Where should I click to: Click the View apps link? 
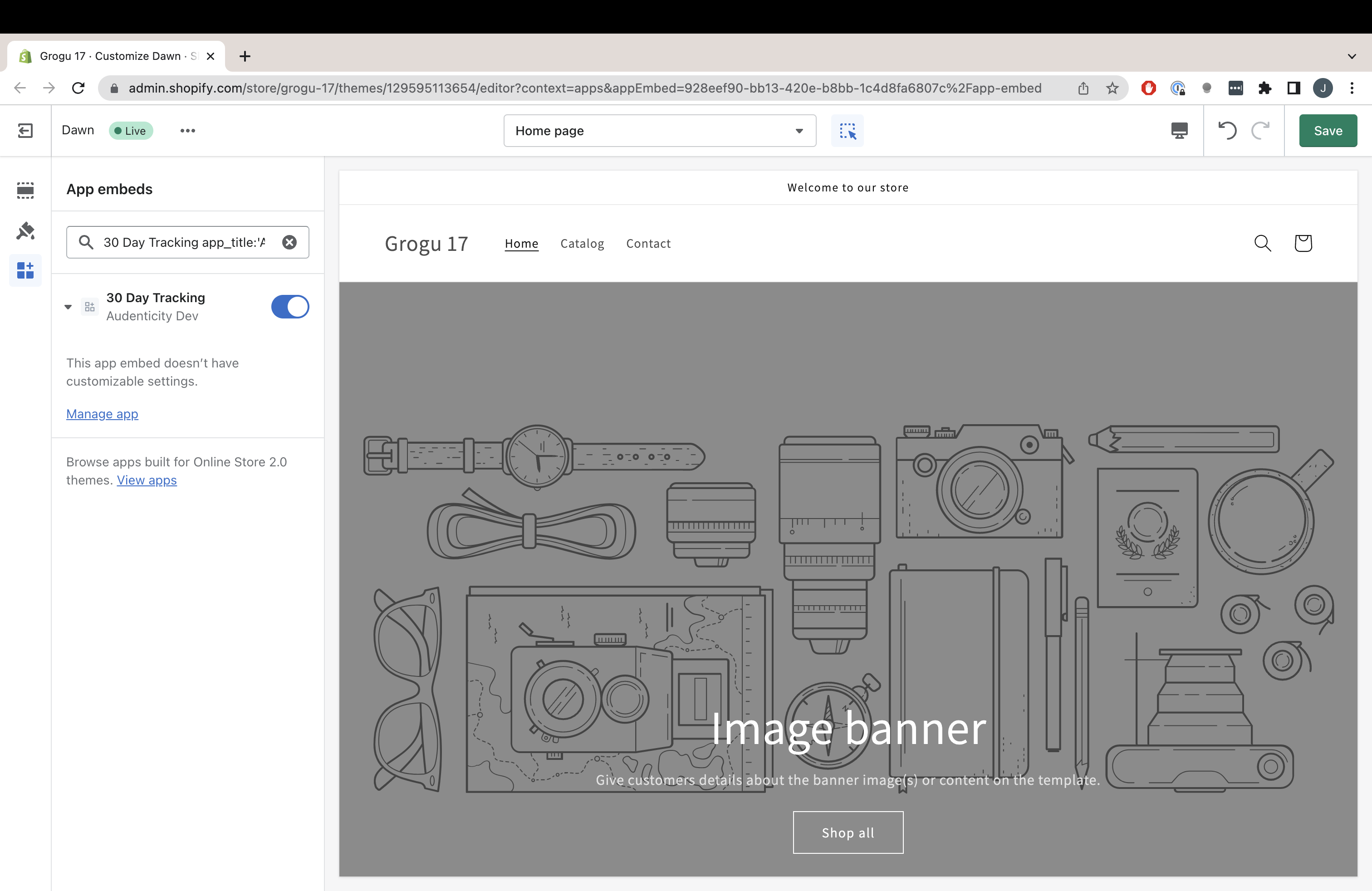(147, 480)
